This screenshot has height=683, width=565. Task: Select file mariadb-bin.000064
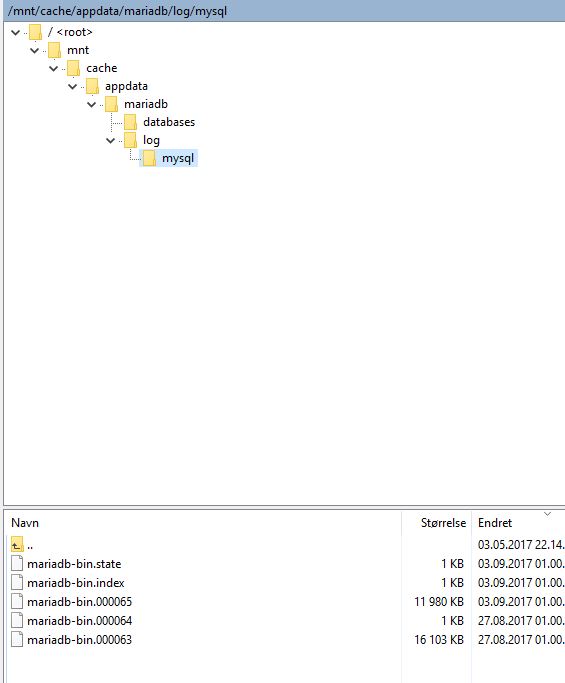pyautogui.click(x=79, y=621)
